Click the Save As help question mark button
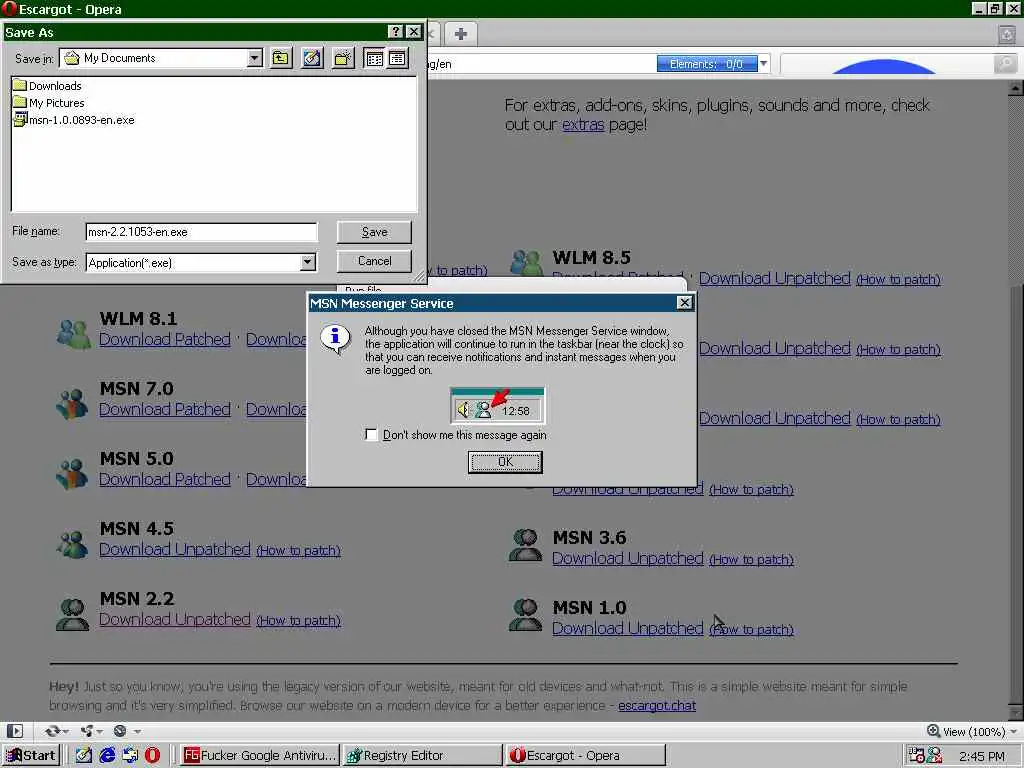The height and width of the screenshot is (768, 1024). tap(396, 31)
